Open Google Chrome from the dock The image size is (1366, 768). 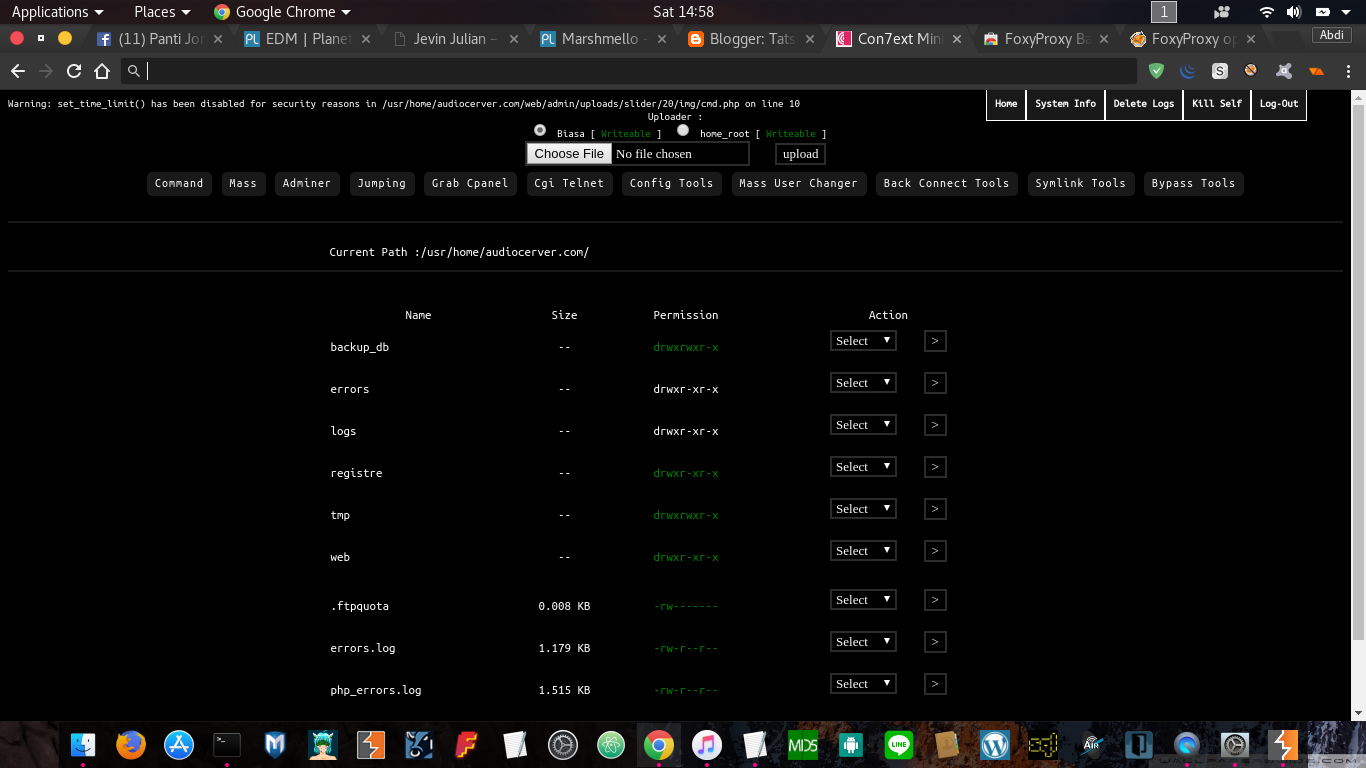pos(658,745)
